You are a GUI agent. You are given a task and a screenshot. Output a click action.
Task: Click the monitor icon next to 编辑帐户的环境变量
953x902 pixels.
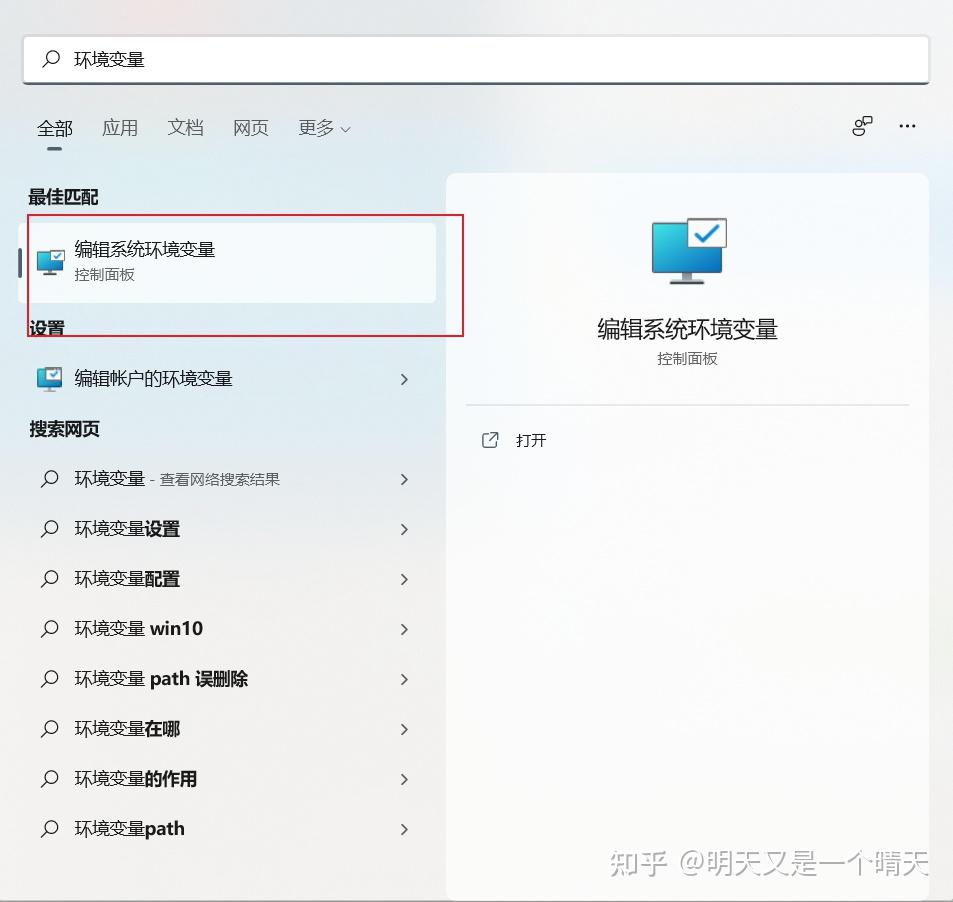(49, 379)
